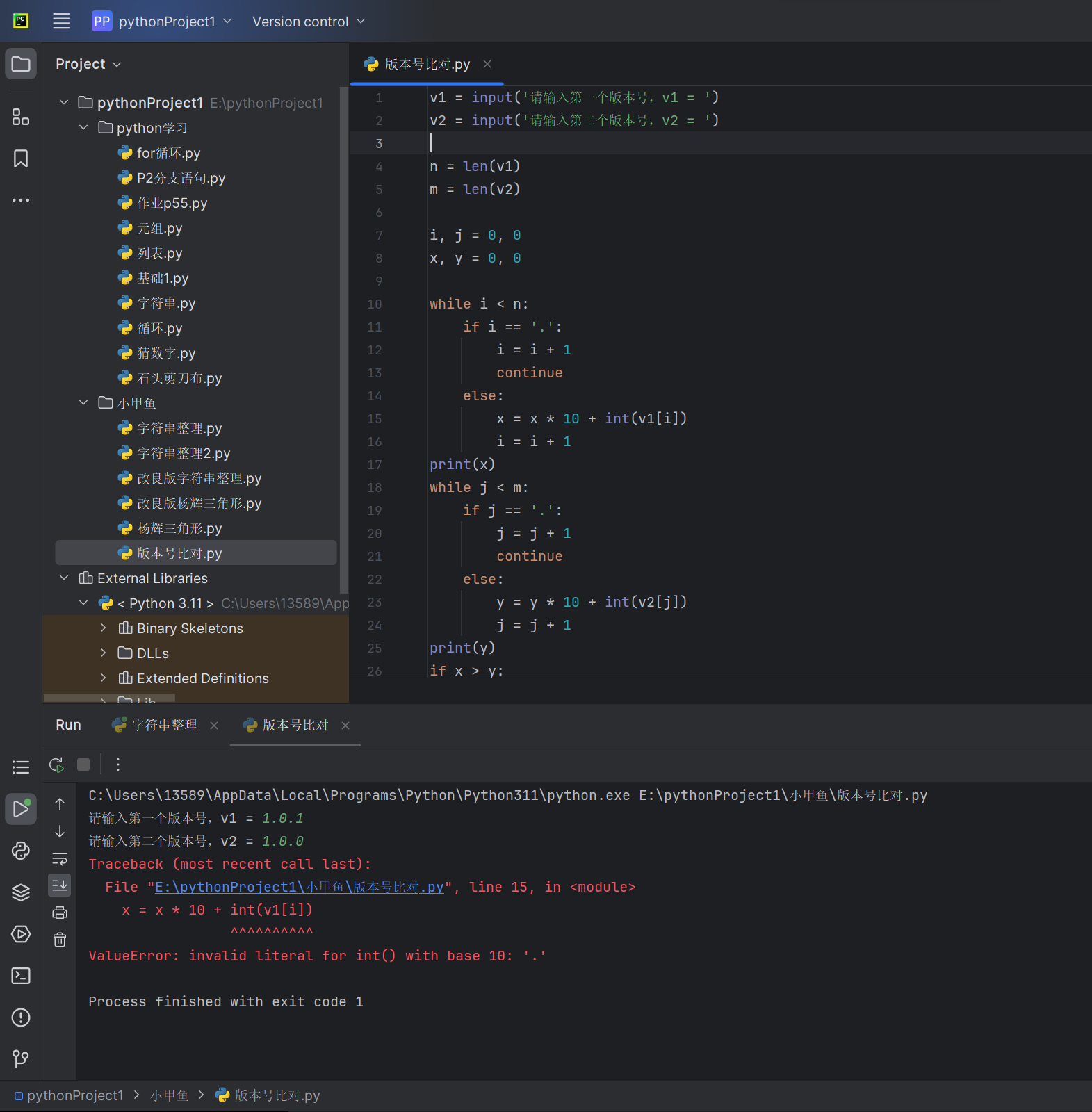Close the 版本号比对.py editor tab
1092x1112 pixels.
pyautogui.click(x=487, y=64)
